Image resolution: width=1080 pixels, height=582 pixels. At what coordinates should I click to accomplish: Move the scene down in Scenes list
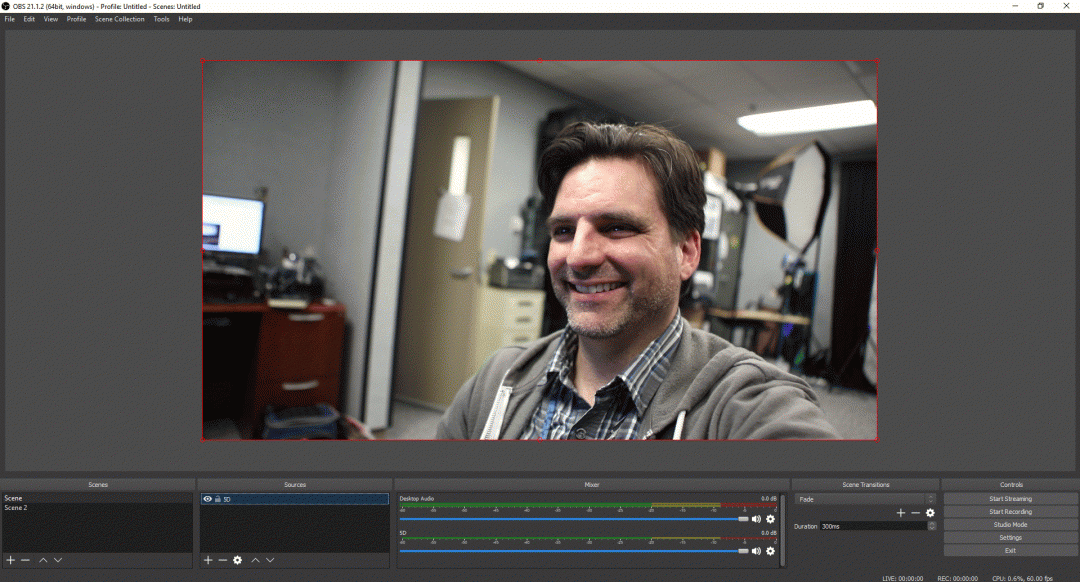click(58, 560)
